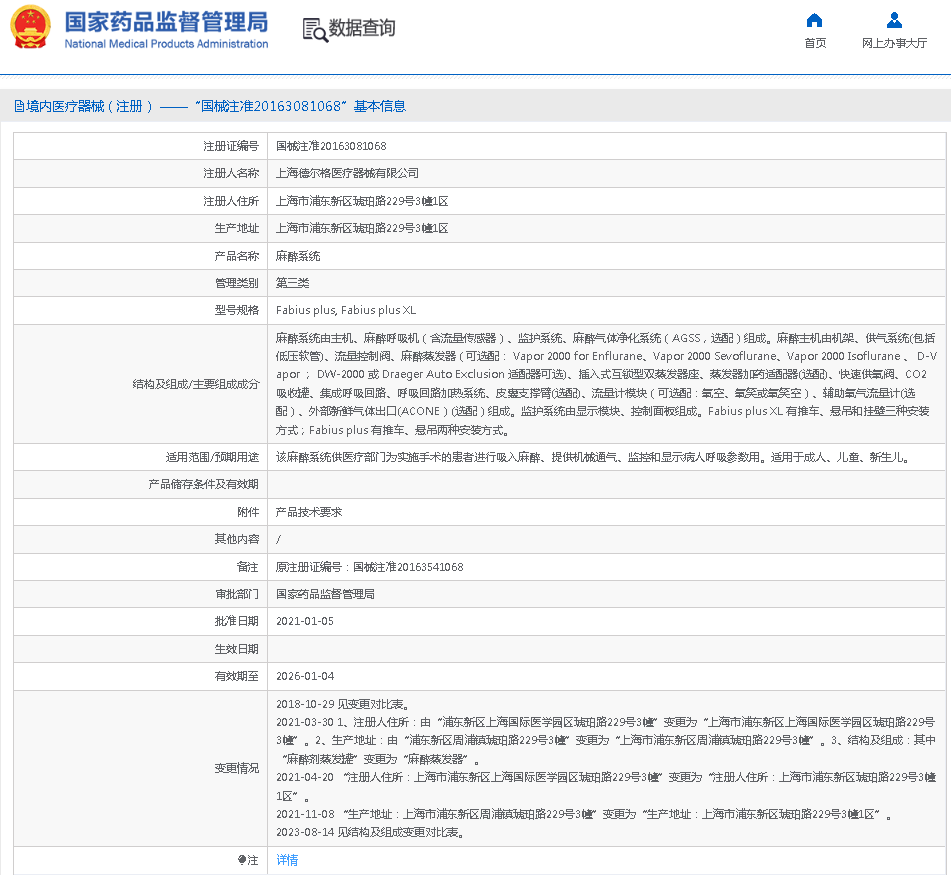Click model spec Fabius plus, Fabius plus XL
The width and height of the screenshot is (951, 875).
[345, 310]
